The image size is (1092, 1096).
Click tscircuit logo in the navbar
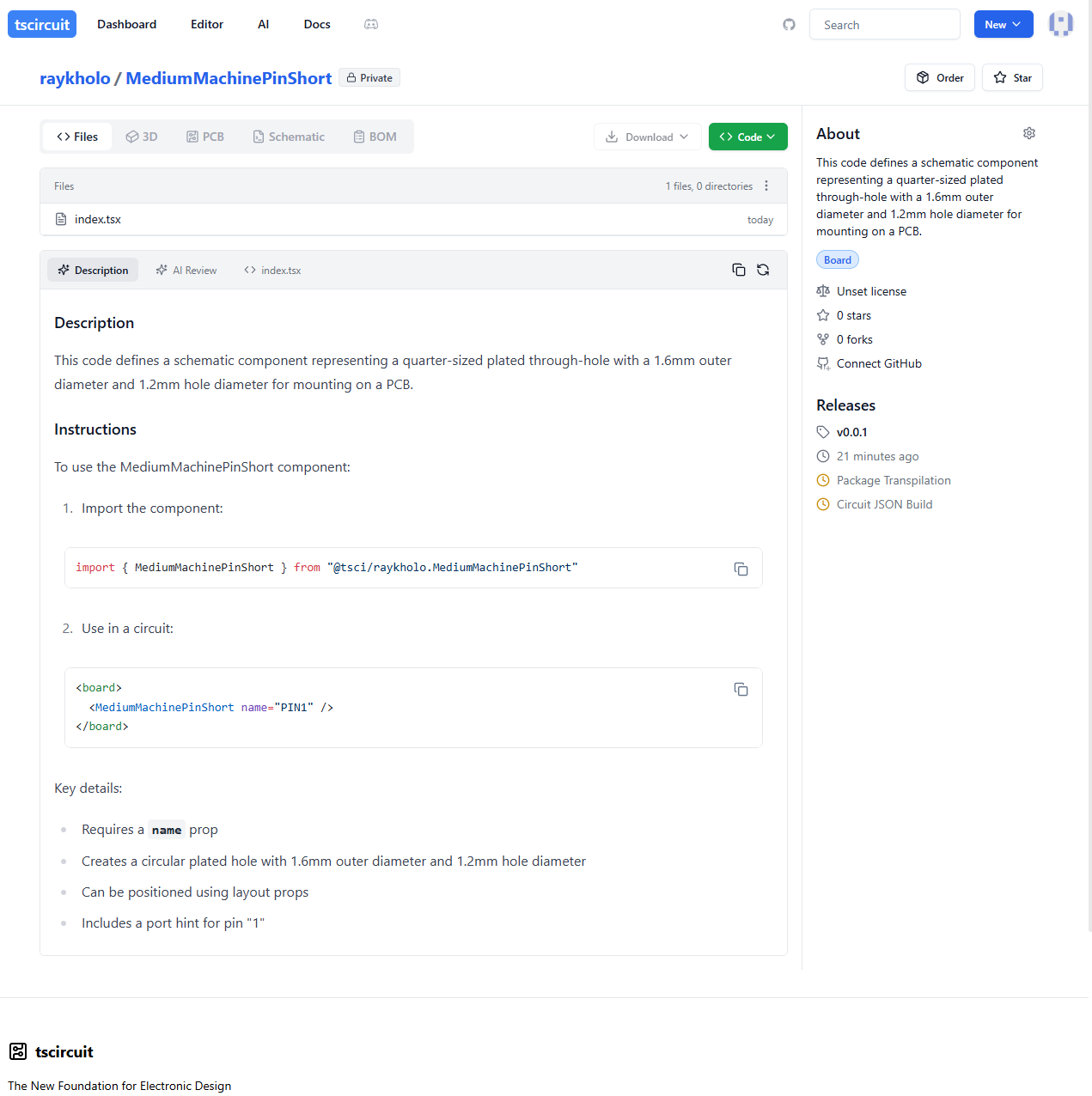pos(42,24)
